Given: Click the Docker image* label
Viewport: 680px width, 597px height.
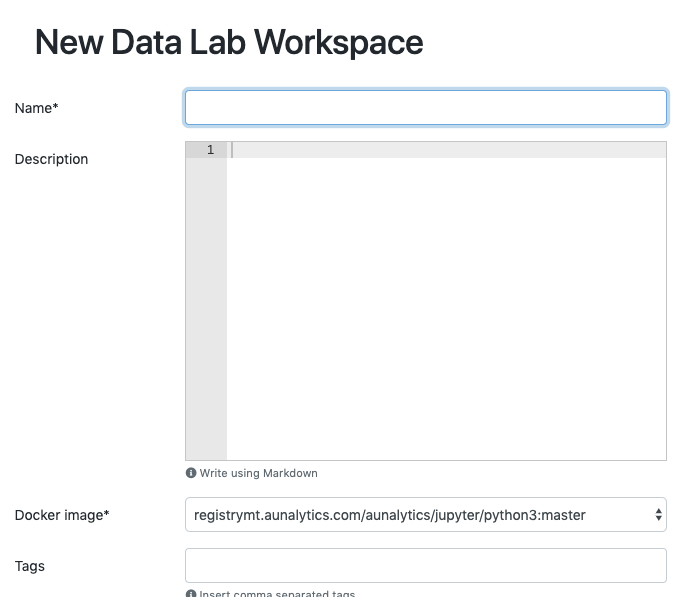Looking at the screenshot, I should [x=62, y=515].
